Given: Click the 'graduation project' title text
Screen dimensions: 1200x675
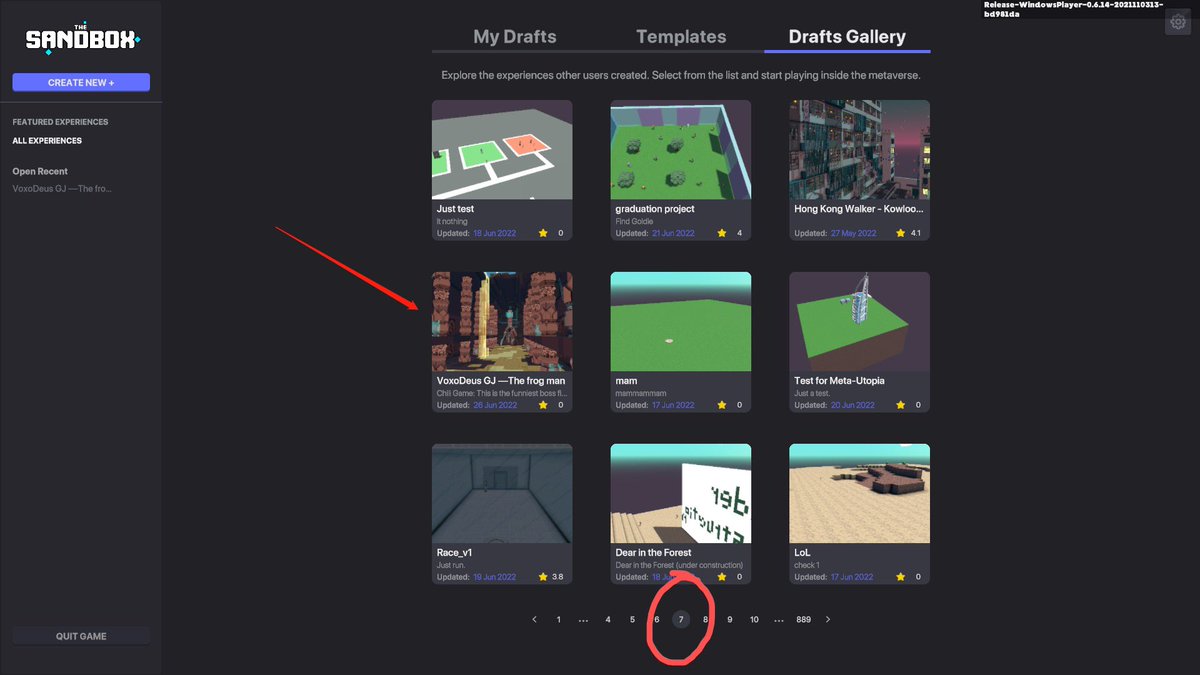Looking at the screenshot, I should 655,209.
